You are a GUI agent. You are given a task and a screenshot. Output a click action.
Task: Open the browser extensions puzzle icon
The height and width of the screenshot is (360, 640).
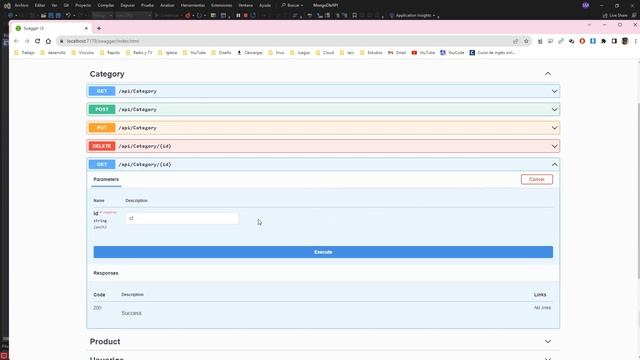(604, 41)
